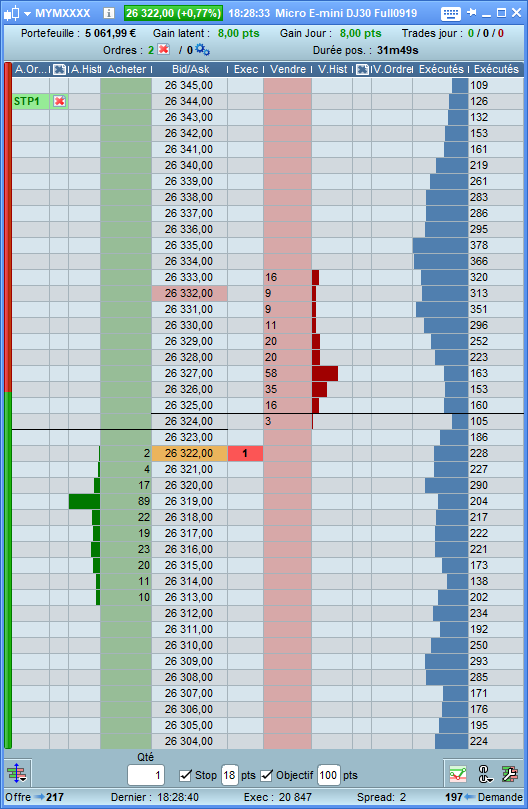Open order book settings wrench icon

pyautogui.click(x=510, y=774)
